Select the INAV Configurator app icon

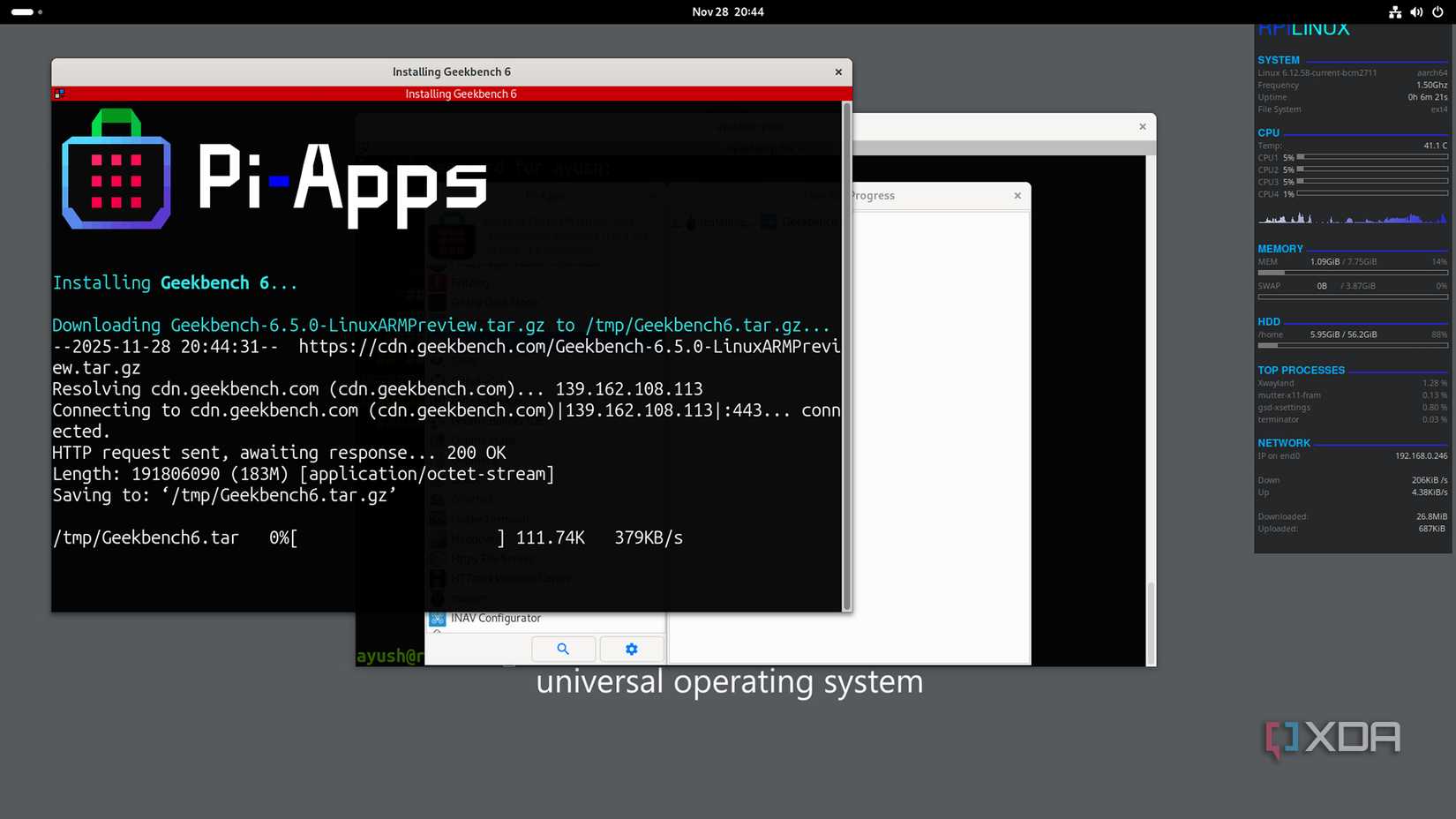437,619
